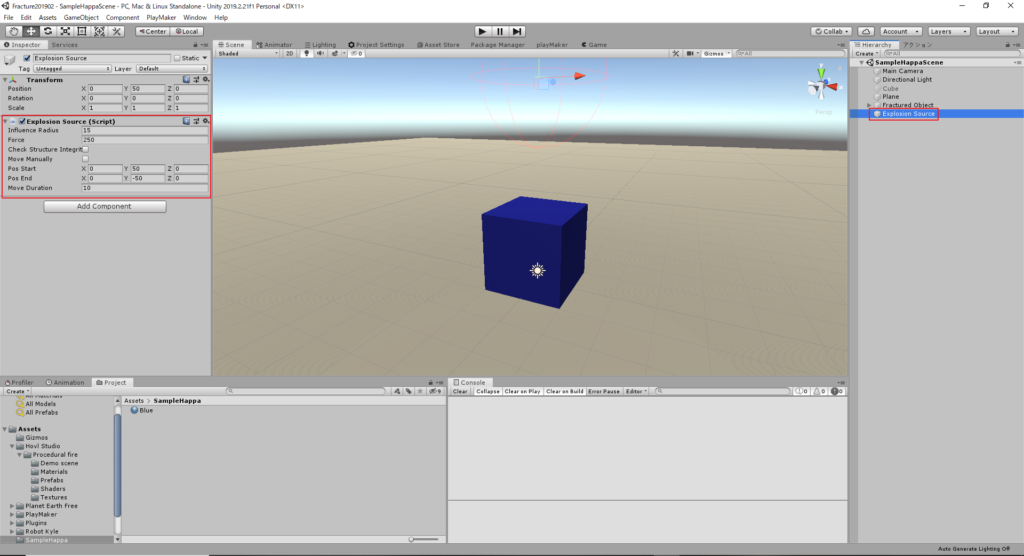Open the Component menu
Viewport: 1024px width, 556px height.
tap(122, 18)
